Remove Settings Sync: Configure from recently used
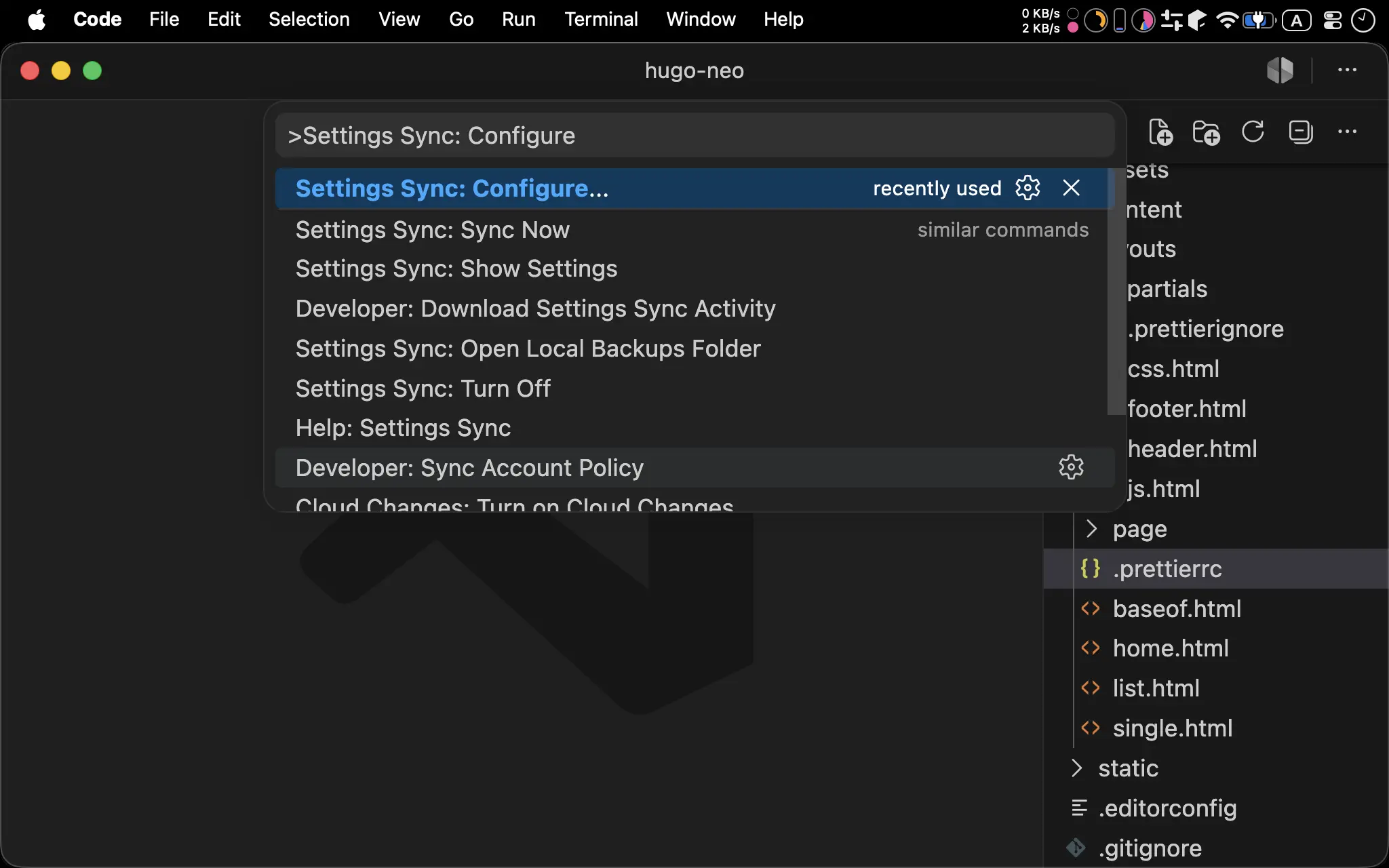This screenshot has height=868, width=1389. pyautogui.click(x=1072, y=188)
